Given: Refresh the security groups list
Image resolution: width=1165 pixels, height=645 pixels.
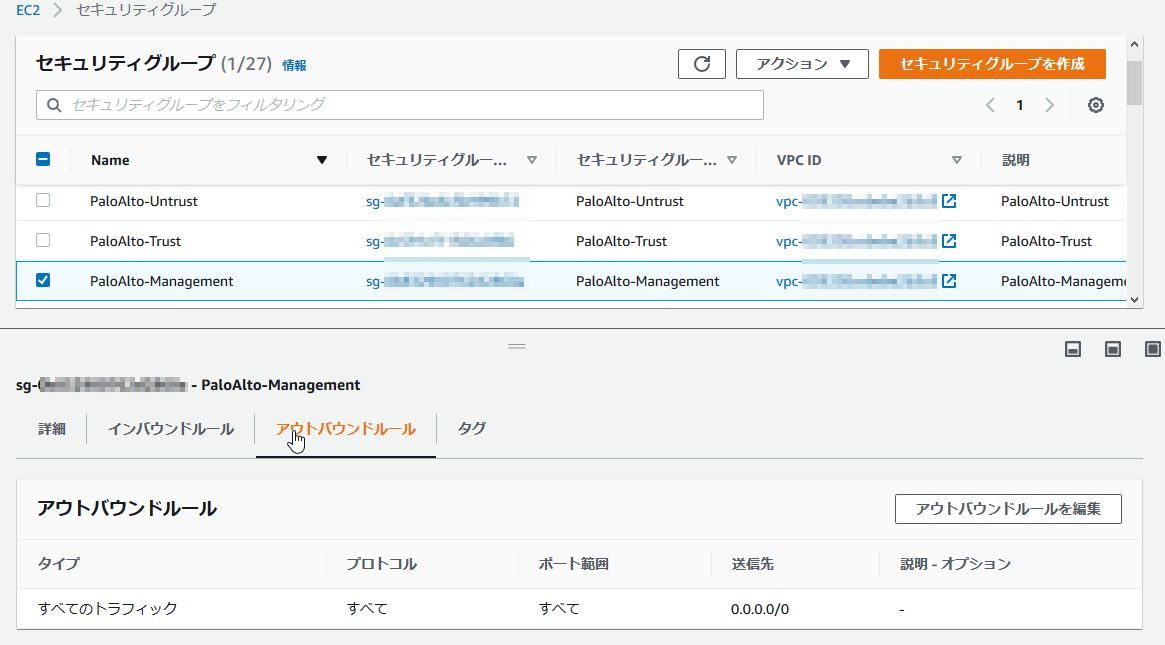Looking at the screenshot, I should [x=701, y=64].
